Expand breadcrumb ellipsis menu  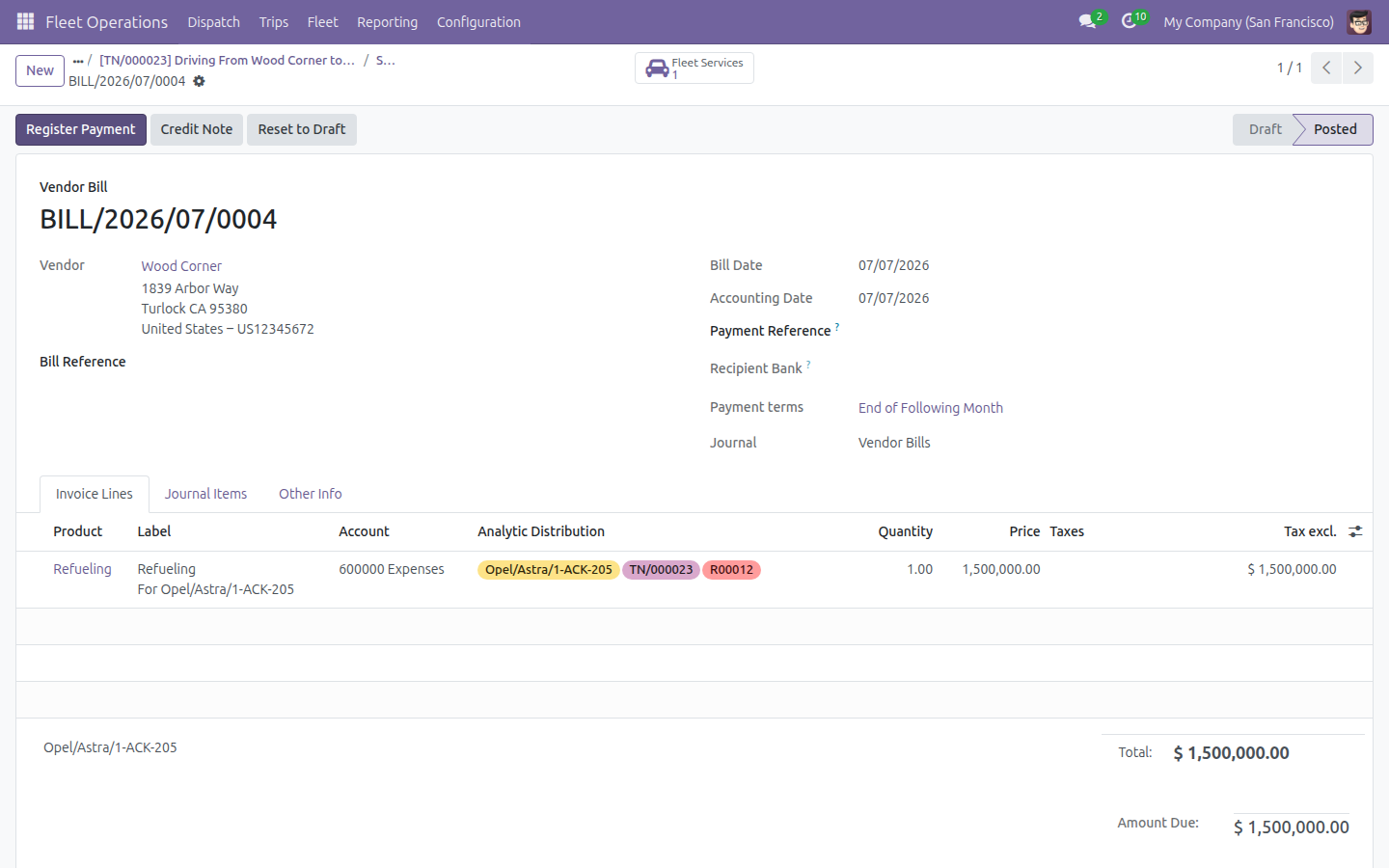(78, 61)
